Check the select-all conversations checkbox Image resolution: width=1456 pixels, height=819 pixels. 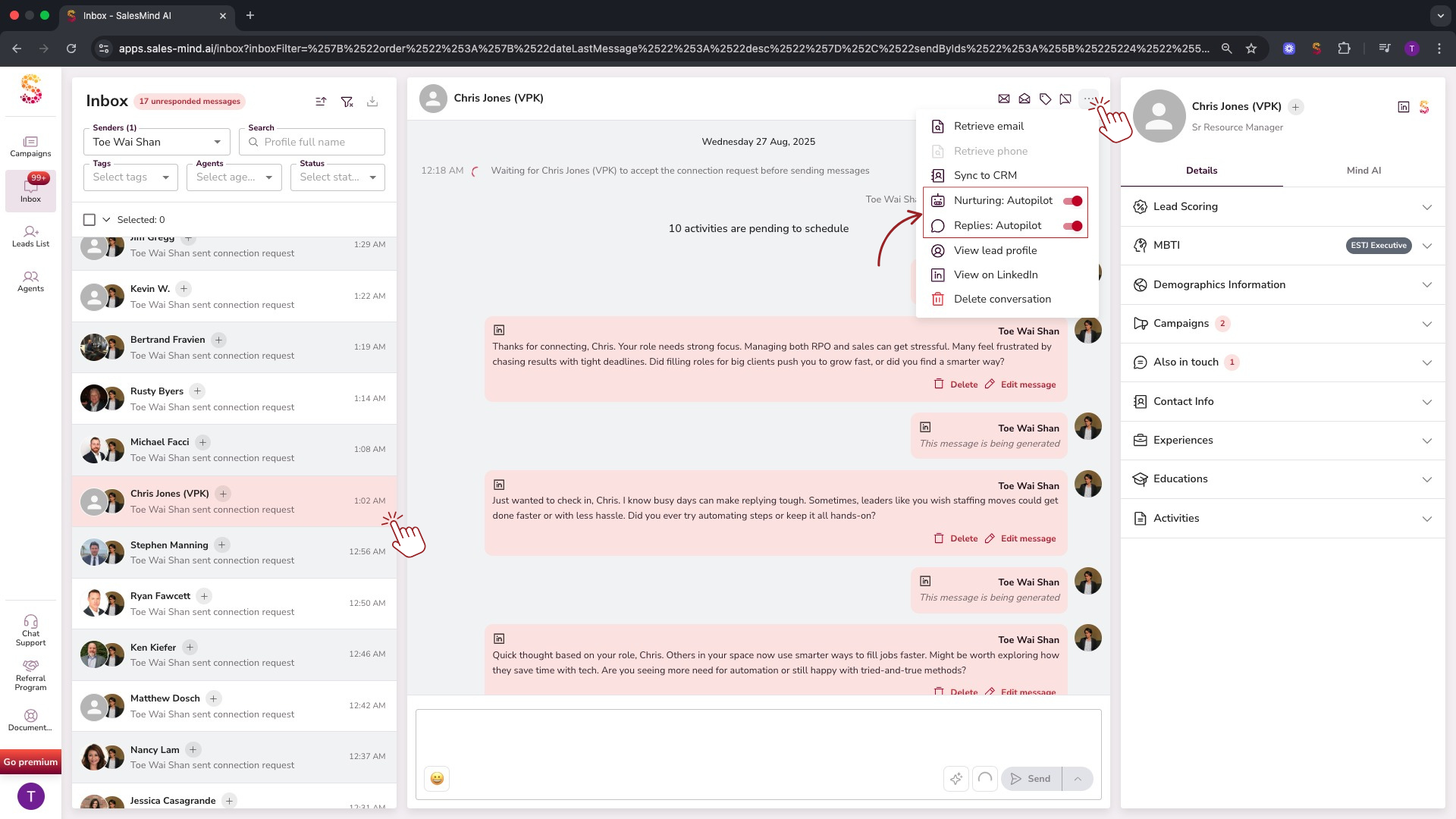click(89, 220)
